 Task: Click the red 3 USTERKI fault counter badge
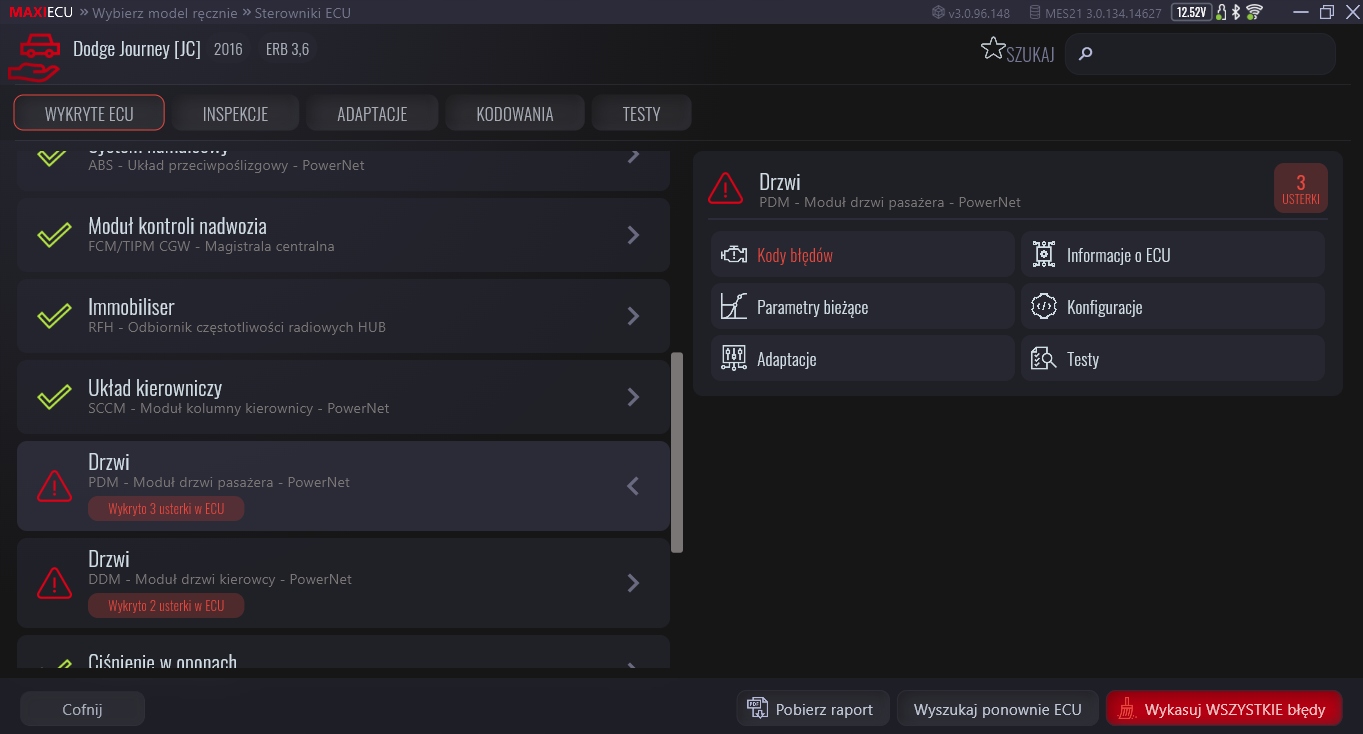[x=1300, y=188]
